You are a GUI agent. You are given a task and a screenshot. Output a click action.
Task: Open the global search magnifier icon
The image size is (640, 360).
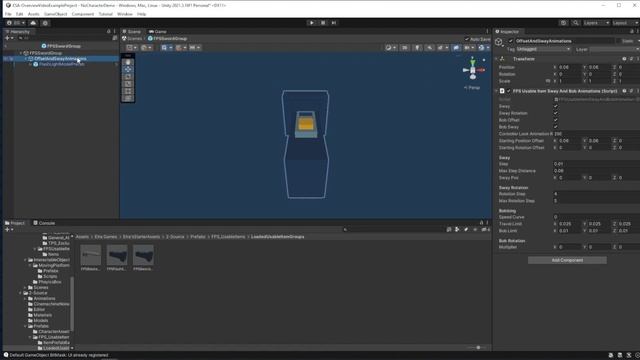click(576, 23)
